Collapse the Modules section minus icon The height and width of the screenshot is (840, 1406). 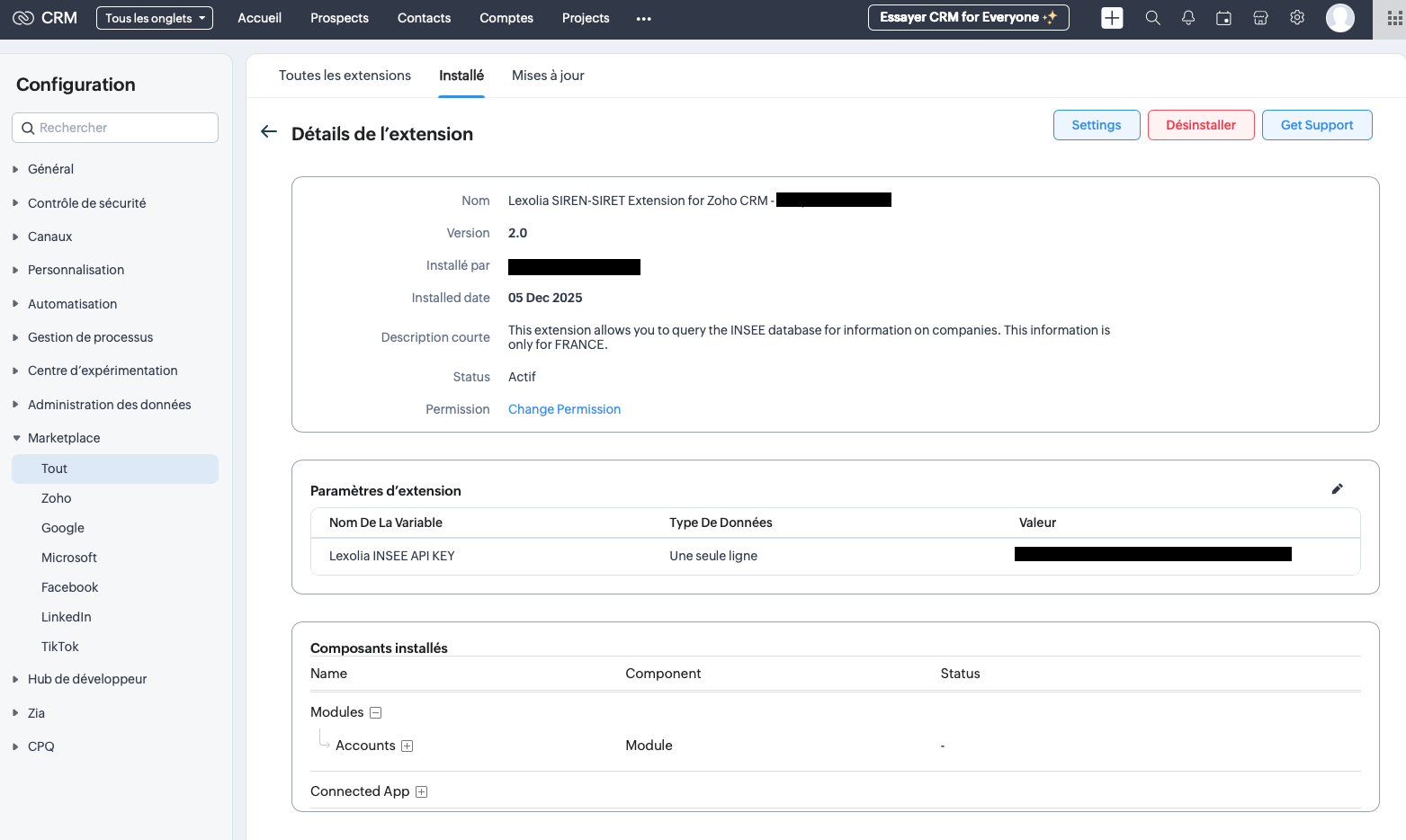coord(376,712)
